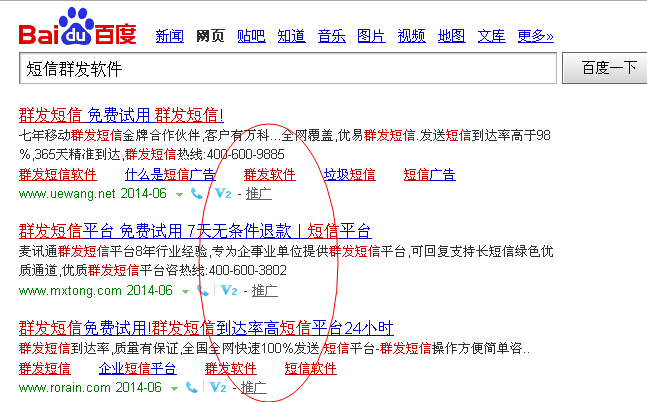Open the 音乐 tab
This screenshot has width=647, height=402.
(x=331, y=36)
